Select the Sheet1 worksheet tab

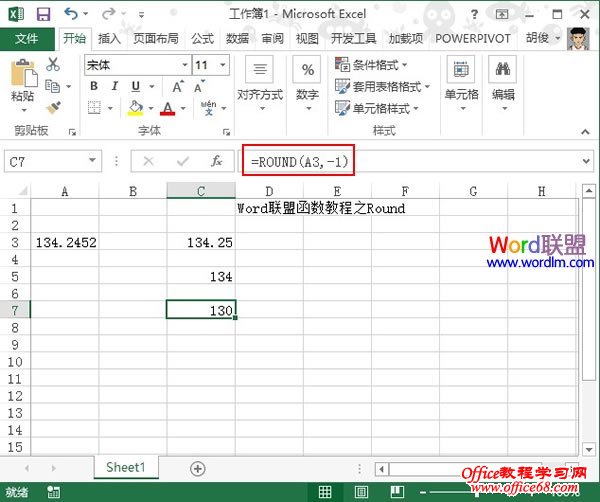tap(126, 467)
